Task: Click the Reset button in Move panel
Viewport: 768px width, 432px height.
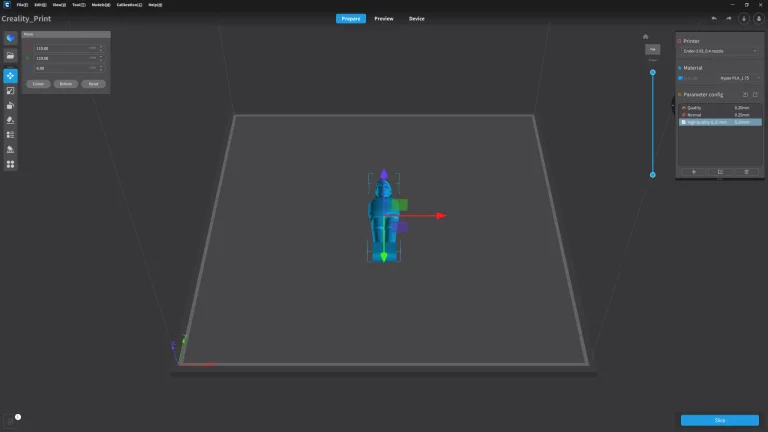Action: pos(93,84)
